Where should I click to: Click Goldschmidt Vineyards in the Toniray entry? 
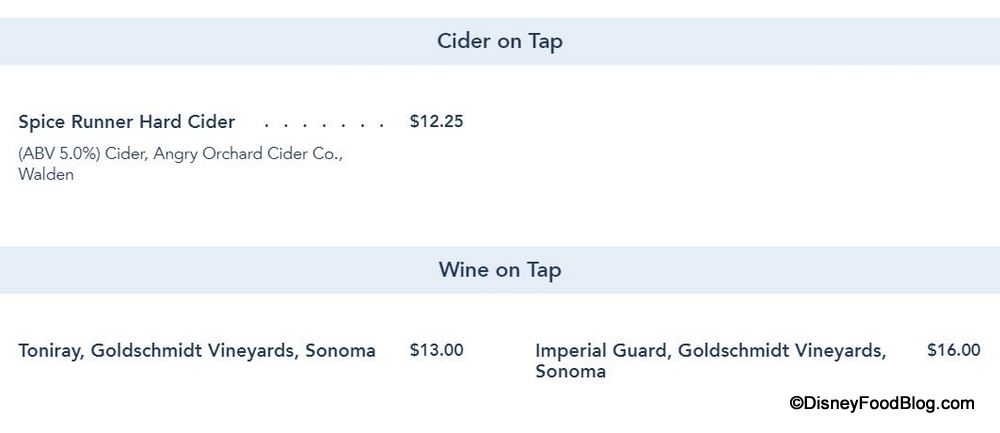point(193,351)
